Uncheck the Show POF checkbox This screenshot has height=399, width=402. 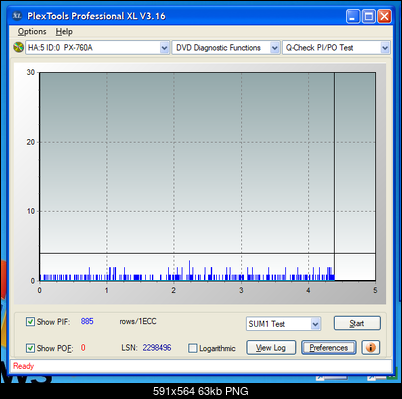(x=30, y=348)
